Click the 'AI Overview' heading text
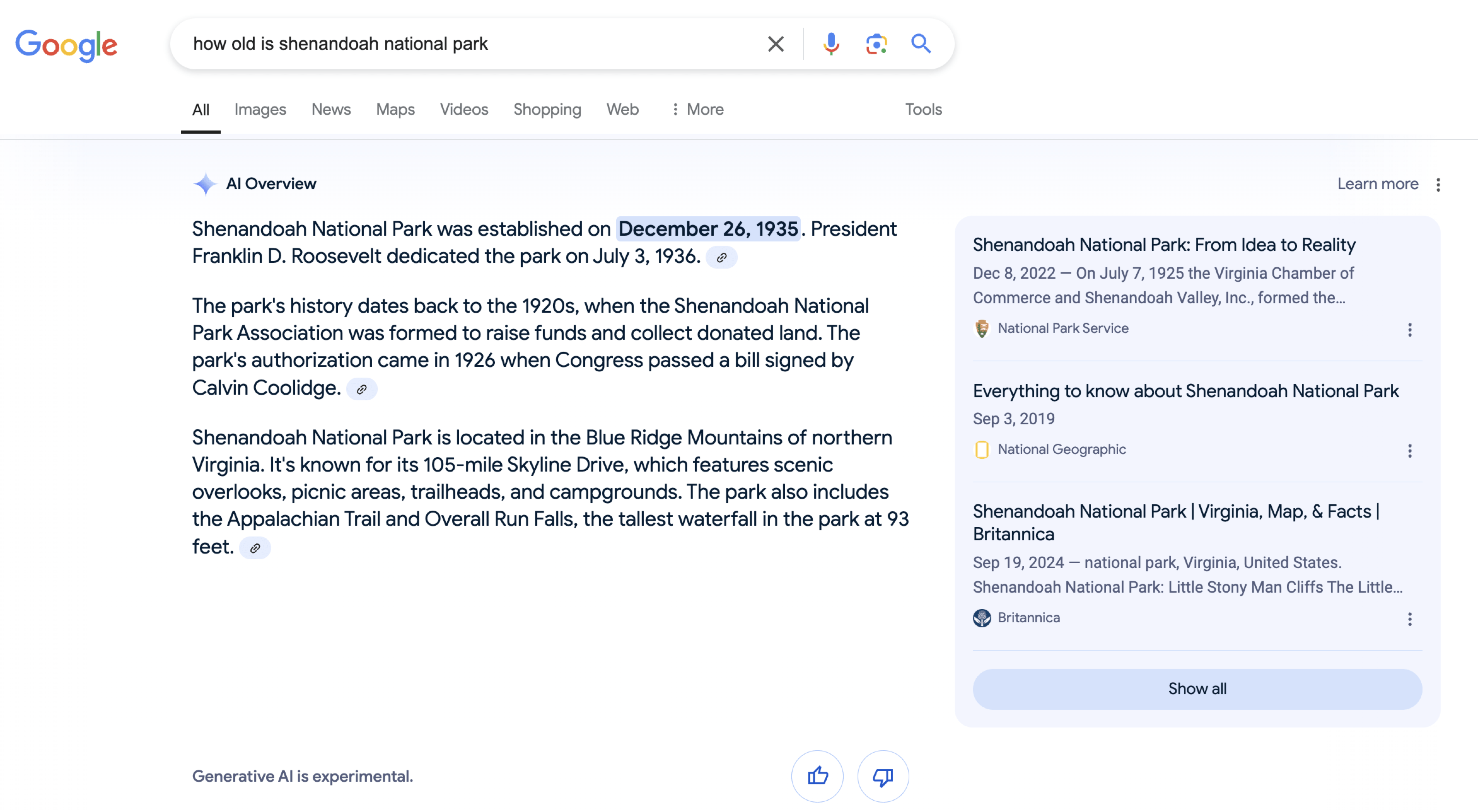 (271, 184)
